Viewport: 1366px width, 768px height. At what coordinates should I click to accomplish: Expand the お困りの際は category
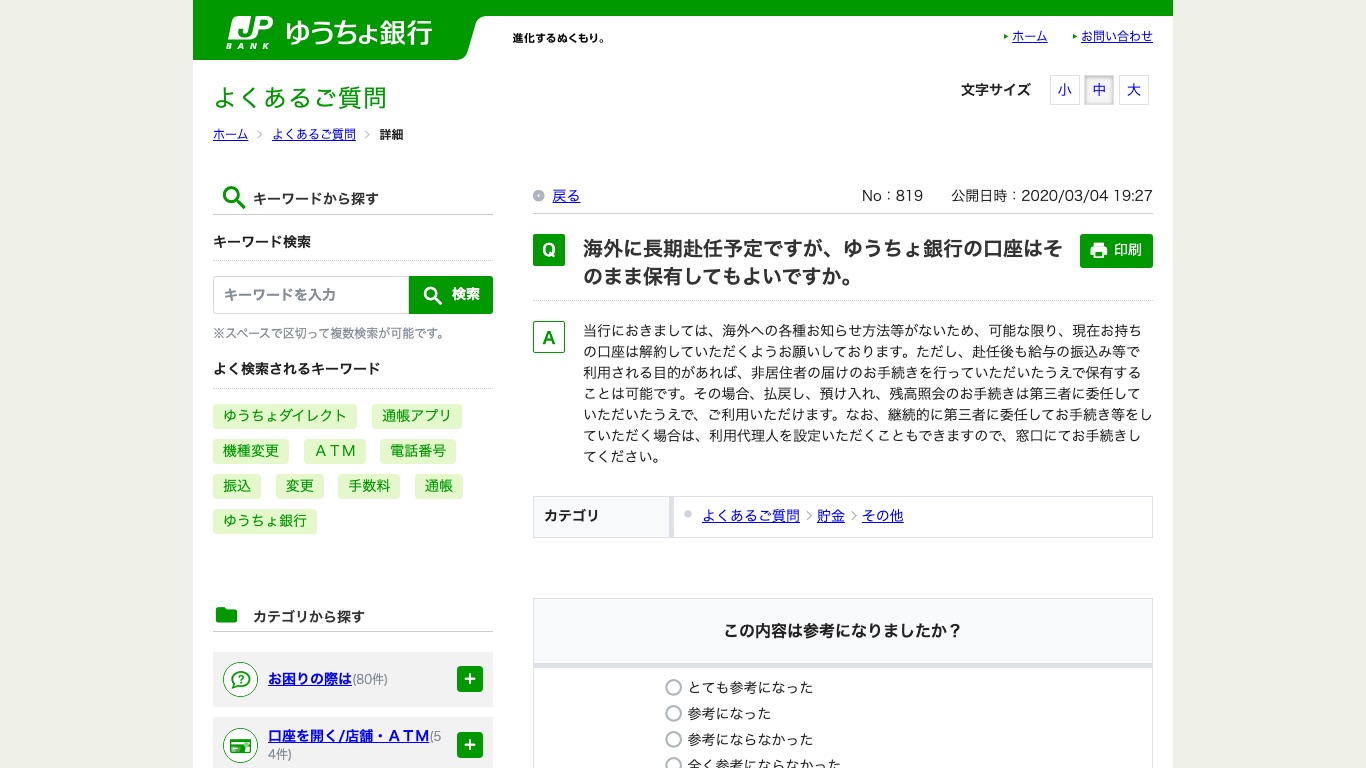click(x=470, y=679)
